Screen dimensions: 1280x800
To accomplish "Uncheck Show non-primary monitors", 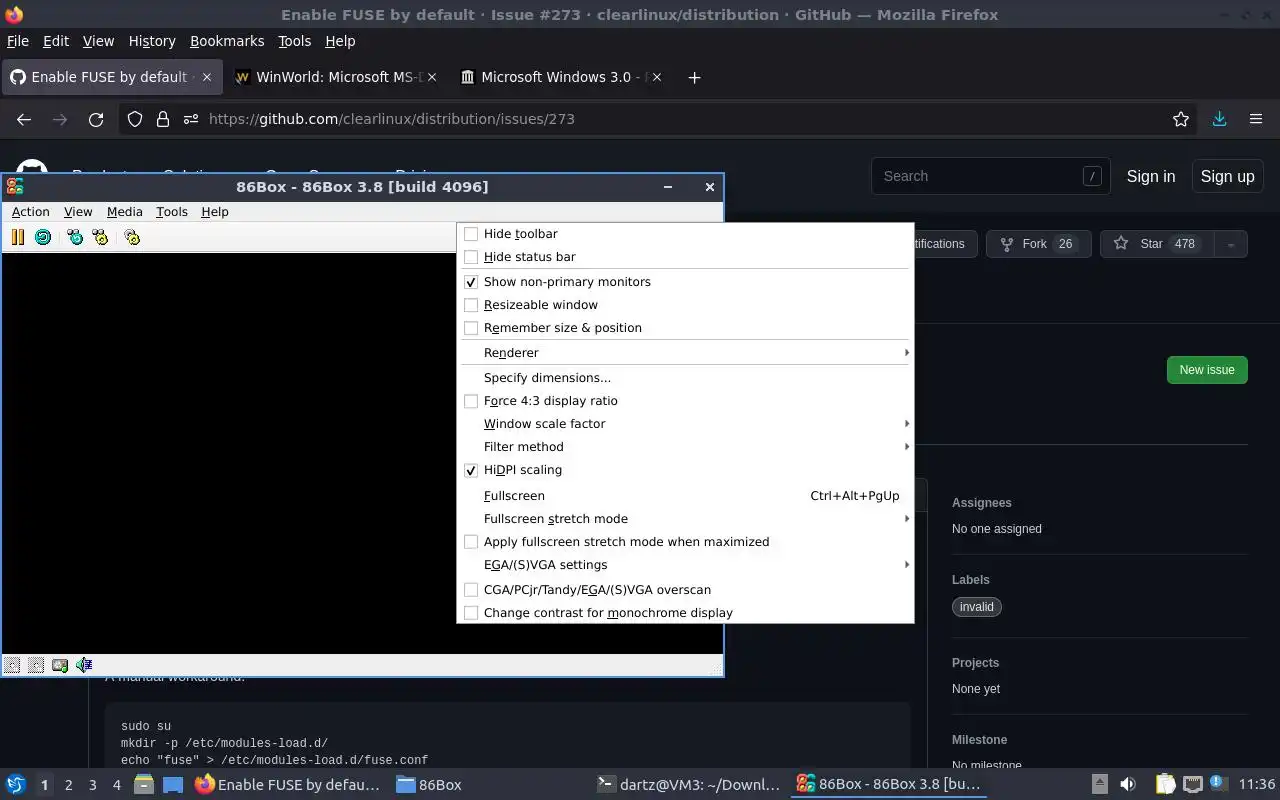I will tap(471, 282).
